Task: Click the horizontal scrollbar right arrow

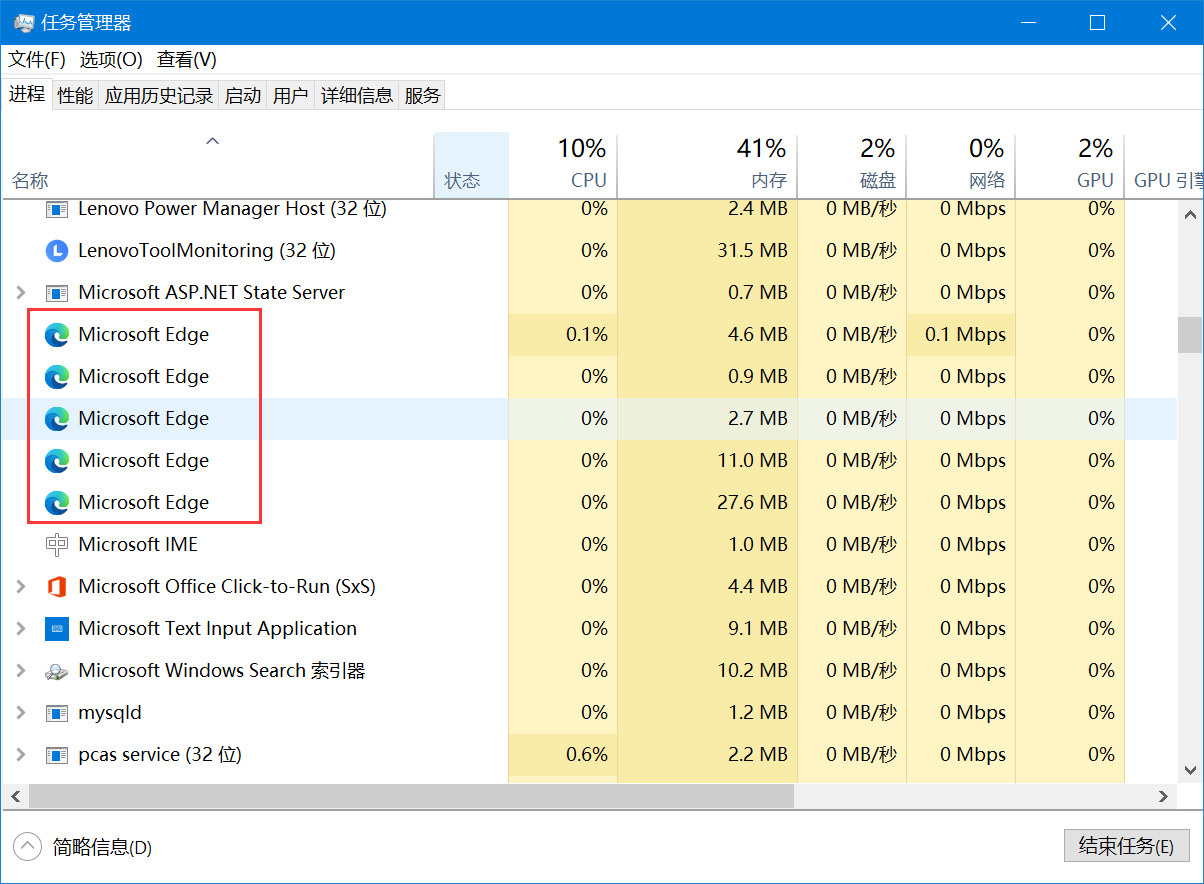Action: point(1164,796)
